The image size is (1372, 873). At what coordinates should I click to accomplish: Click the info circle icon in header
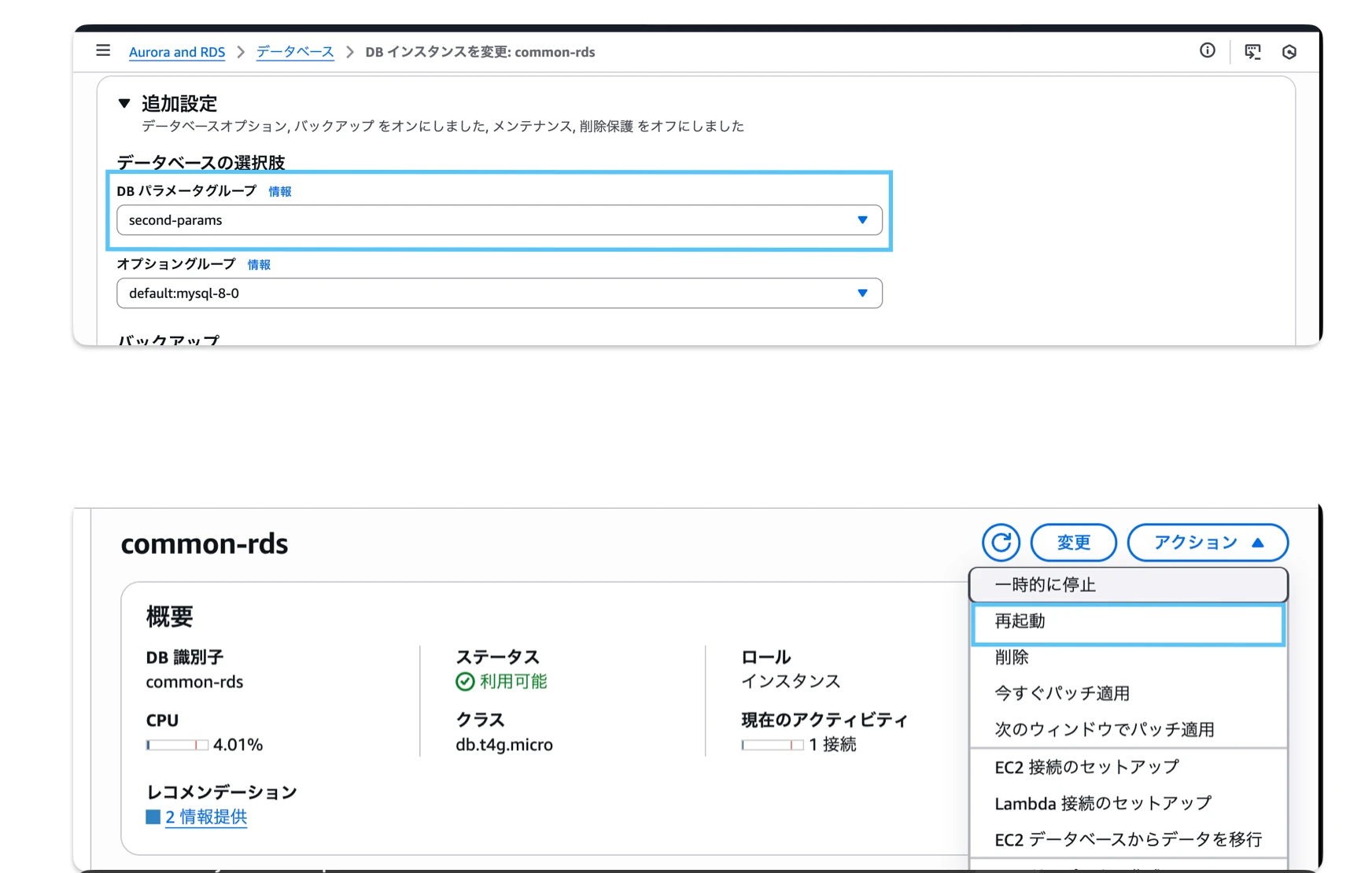[1207, 51]
